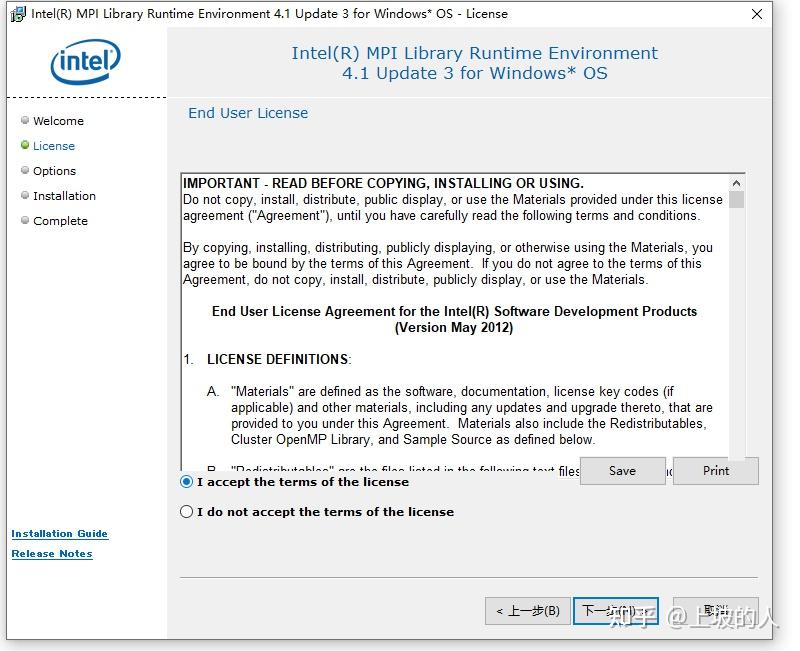Click the Welcome step bullet icon

pos(25,120)
